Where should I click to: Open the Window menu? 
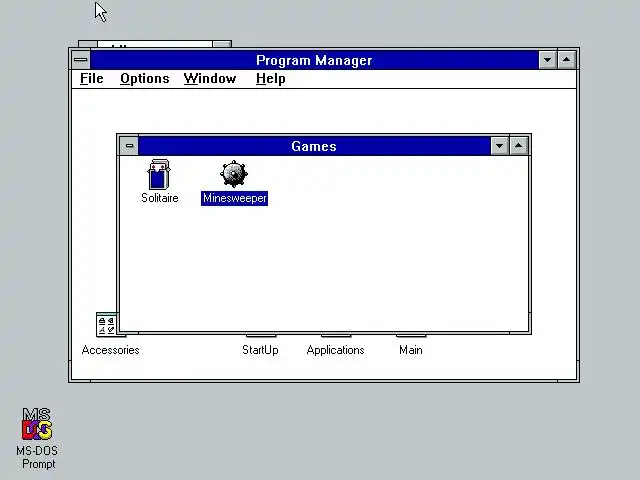pyautogui.click(x=210, y=78)
